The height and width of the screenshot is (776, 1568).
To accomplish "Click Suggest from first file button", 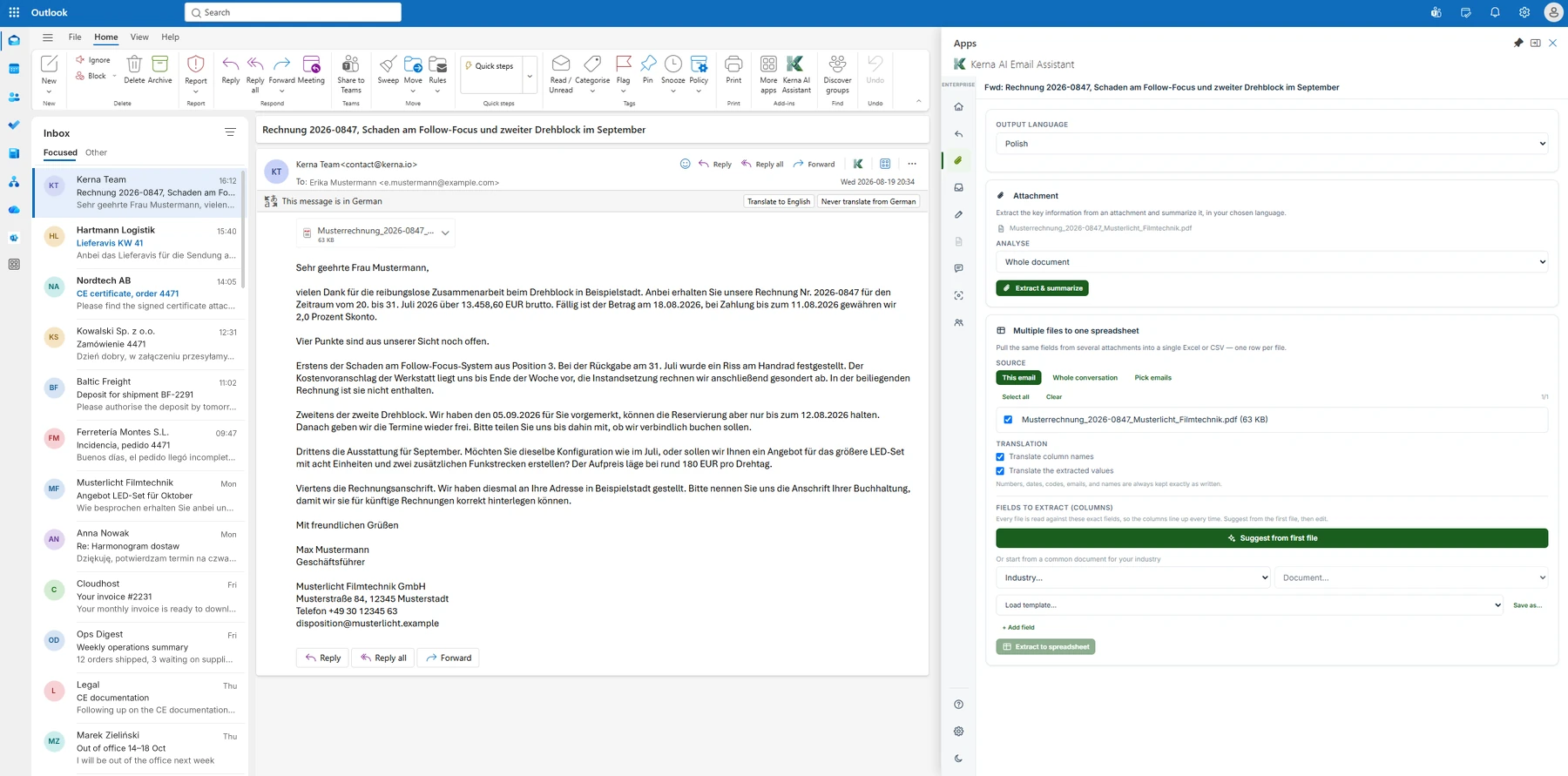I will 1272,538.
